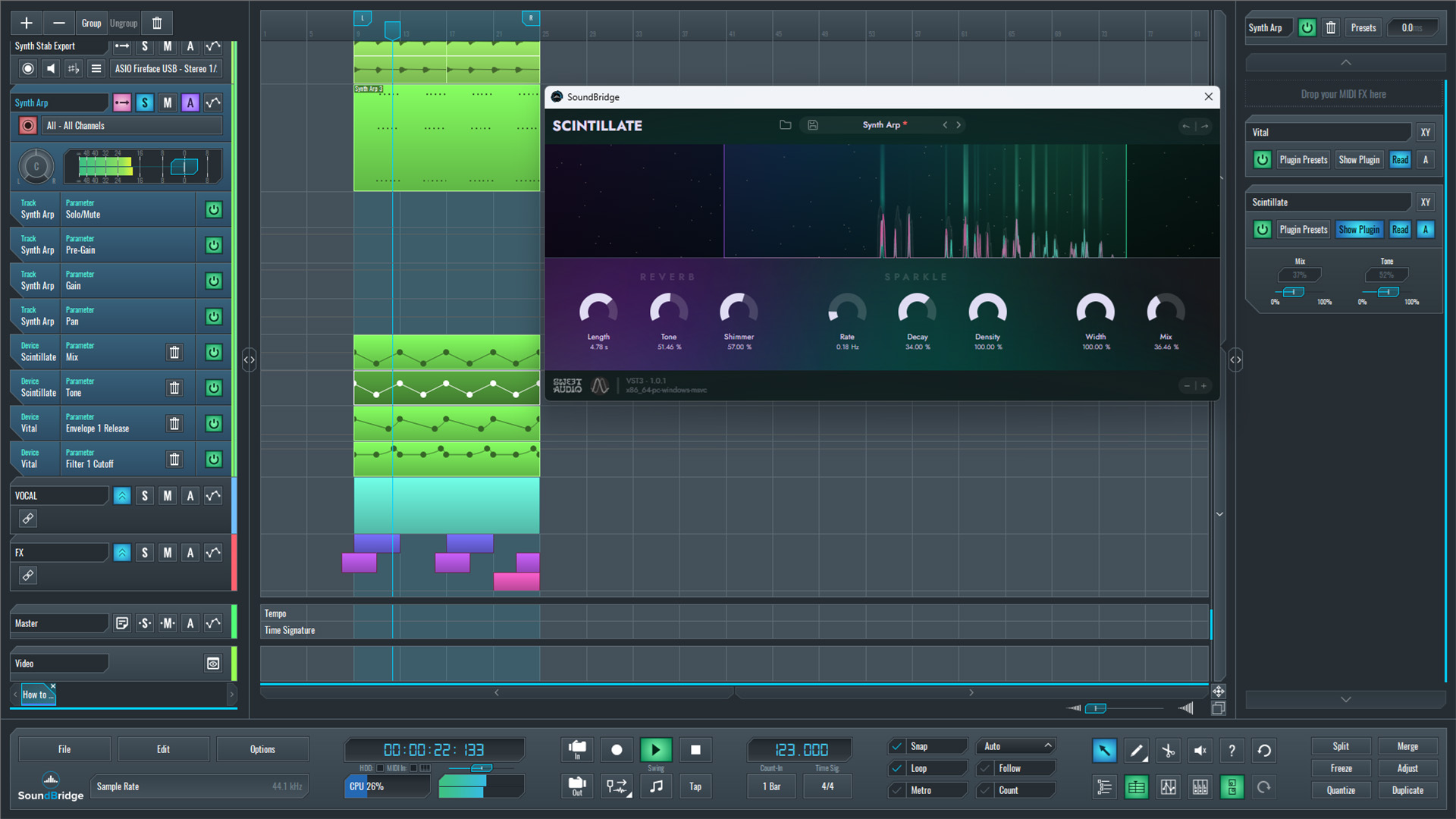Remove track with the minus button
This screenshot has height=819, width=1456.
click(59, 23)
